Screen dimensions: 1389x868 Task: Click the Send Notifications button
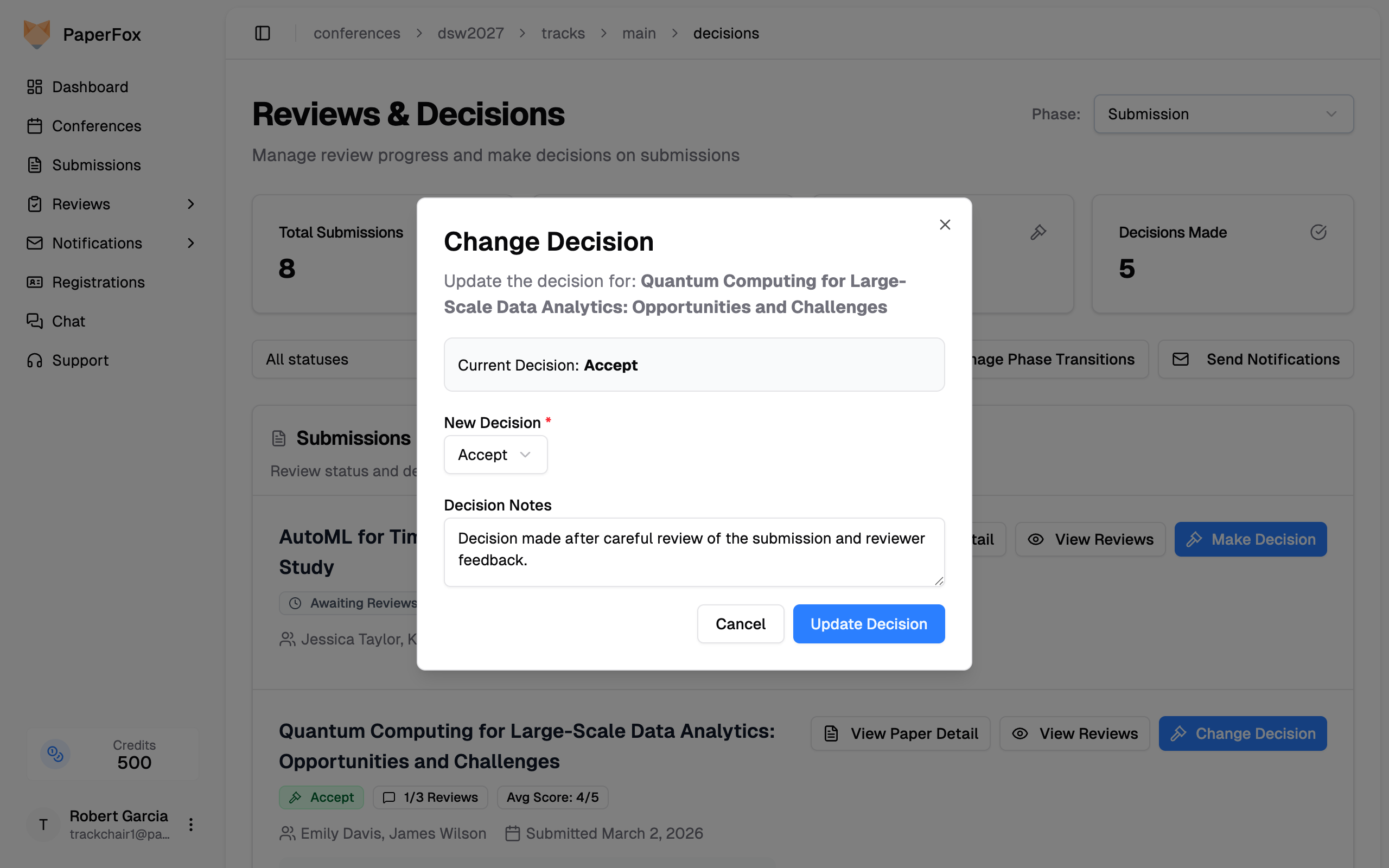1256,359
